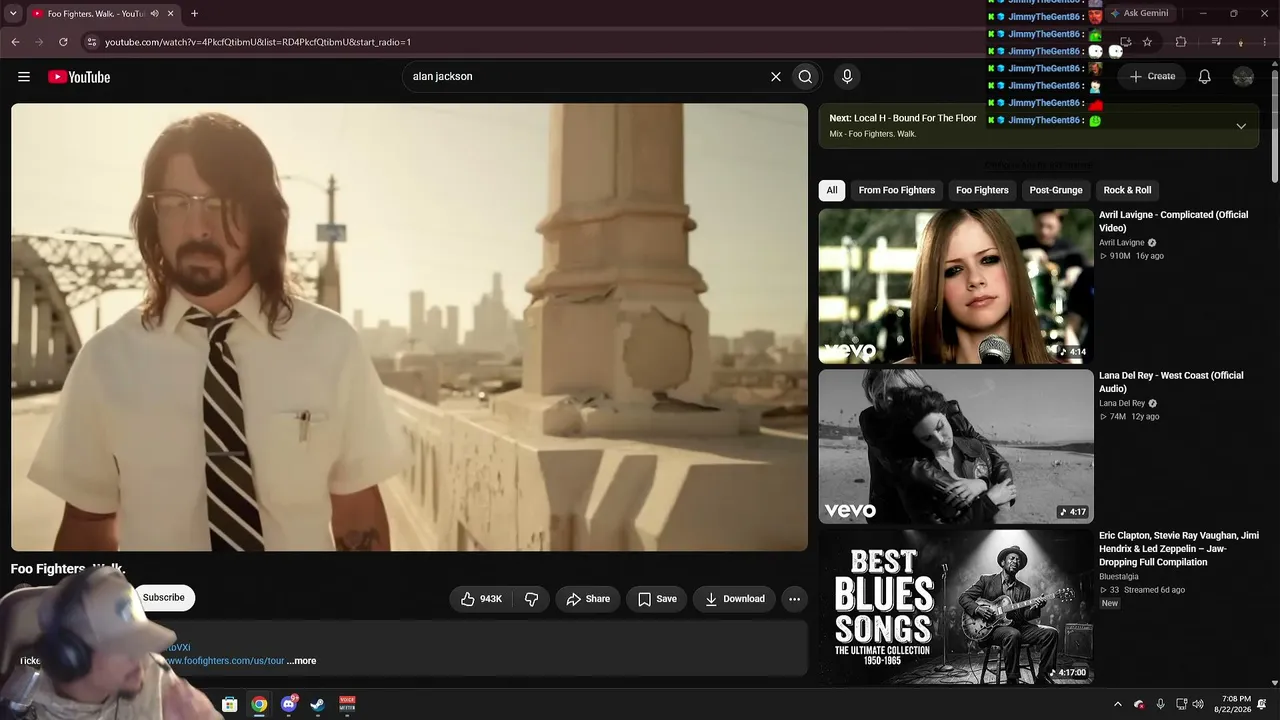Subscribe to the channel
Image resolution: width=1280 pixels, height=720 pixels.
(163, 598)
